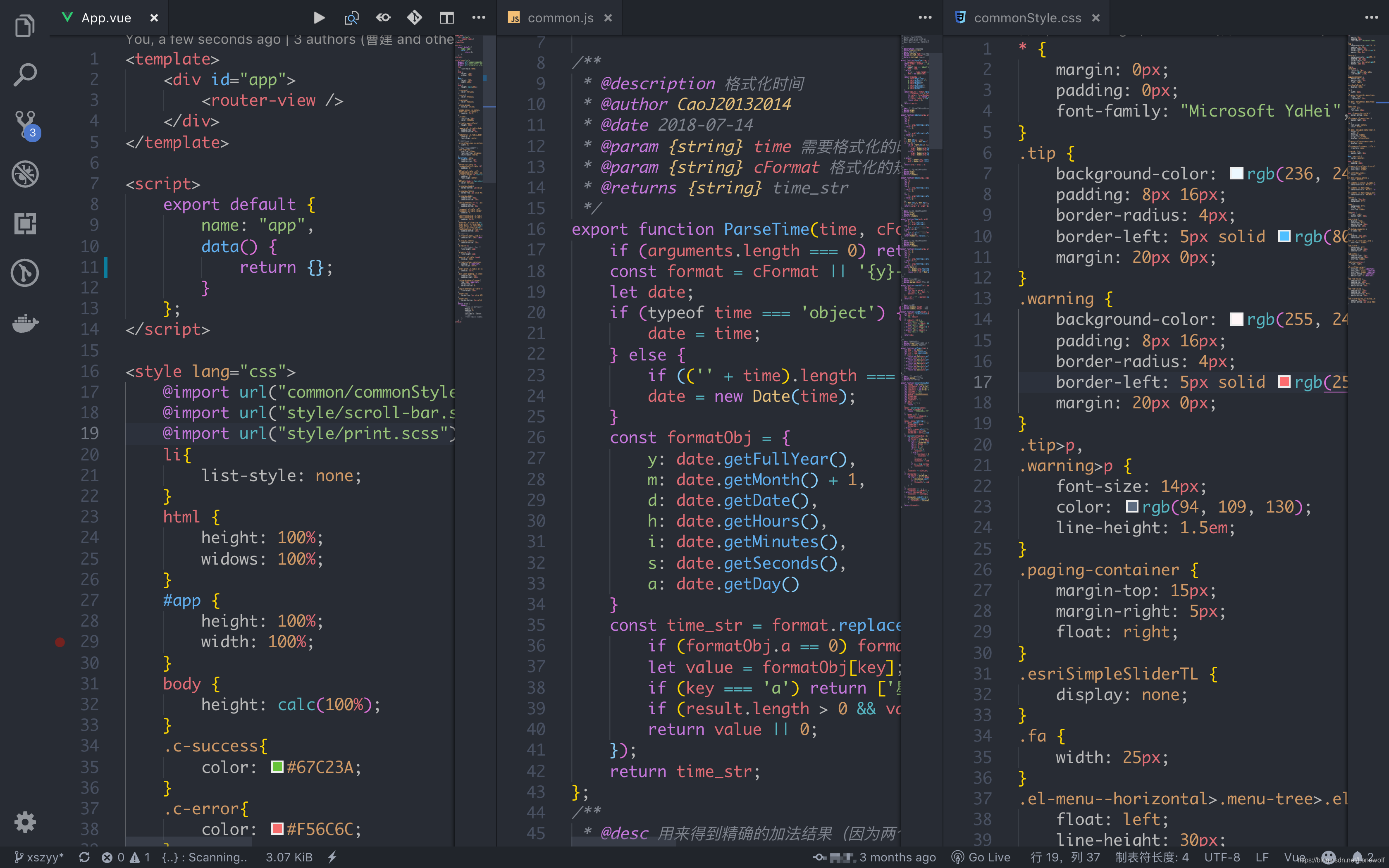Click the ParseTime function name in common.js
Viewport: 1389px width, 868px height.
click(766, 229)
